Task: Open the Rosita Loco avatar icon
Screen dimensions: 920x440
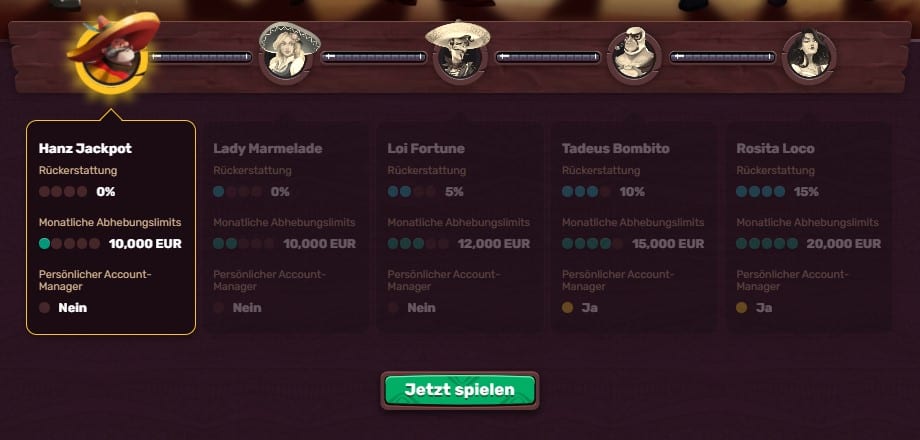Action: pos(809,56)
